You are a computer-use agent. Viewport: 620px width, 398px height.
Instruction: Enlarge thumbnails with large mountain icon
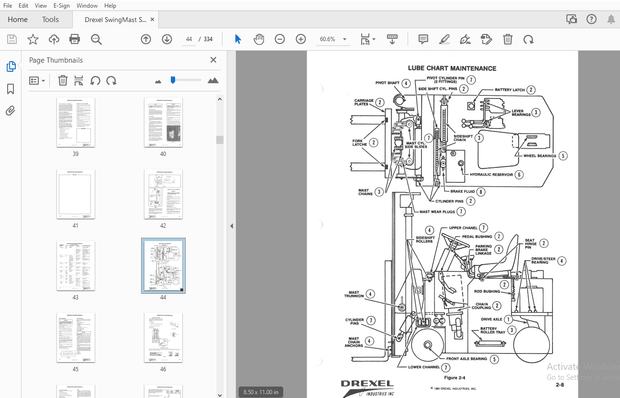point(213,81)
